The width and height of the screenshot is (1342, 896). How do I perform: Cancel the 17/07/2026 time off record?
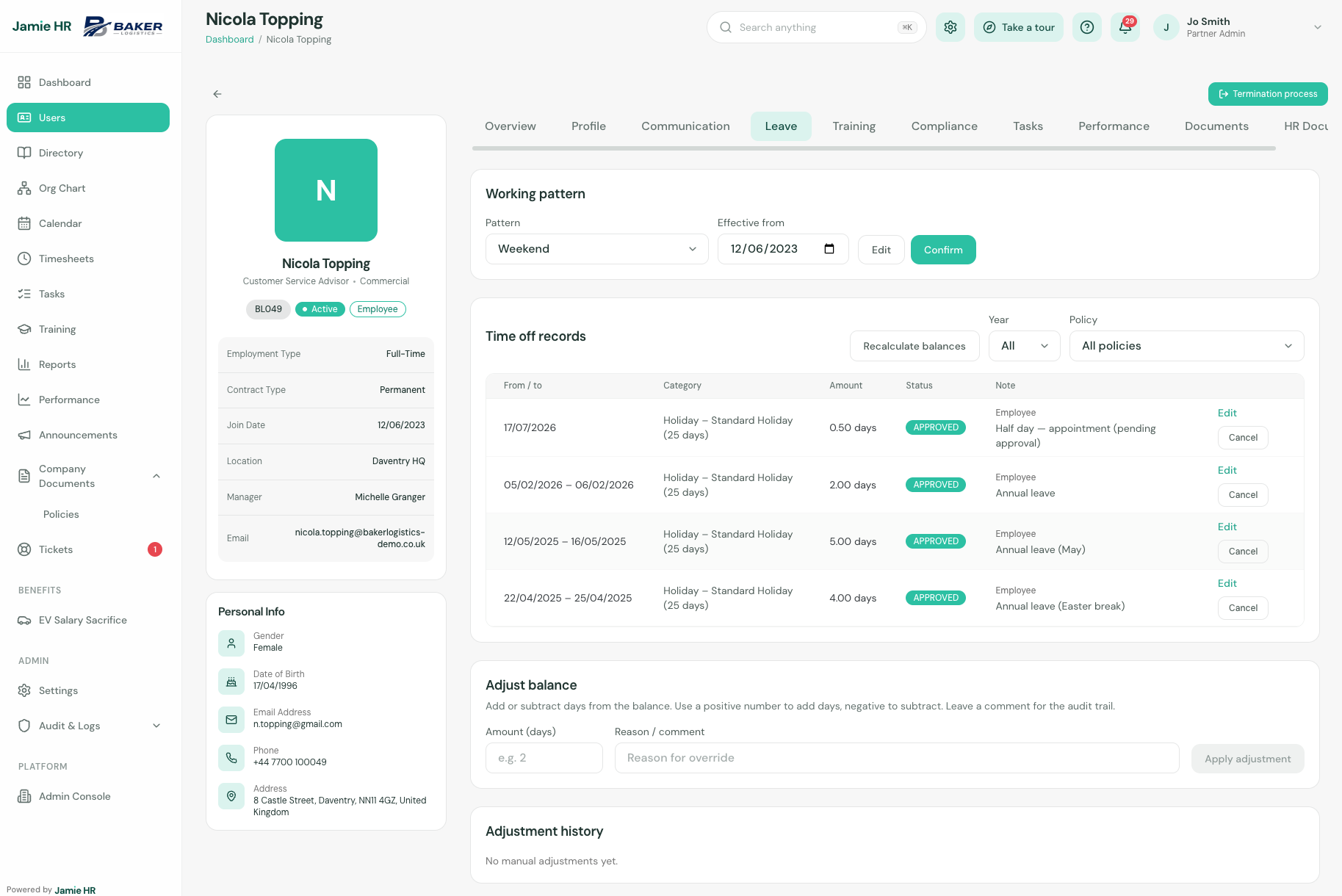pos(1243,438)
